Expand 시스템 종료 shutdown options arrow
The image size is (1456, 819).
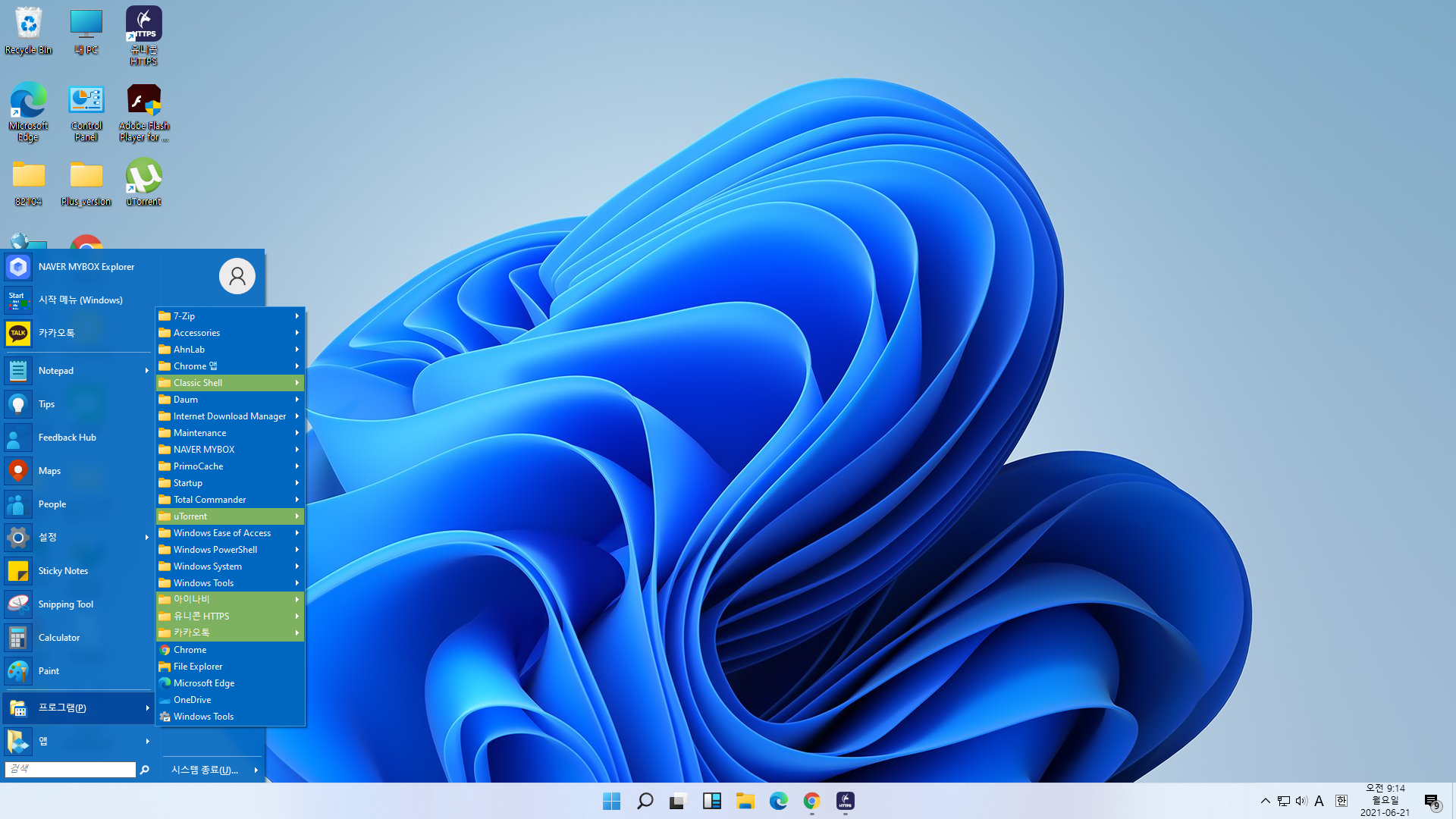click(x=256, y=770)
